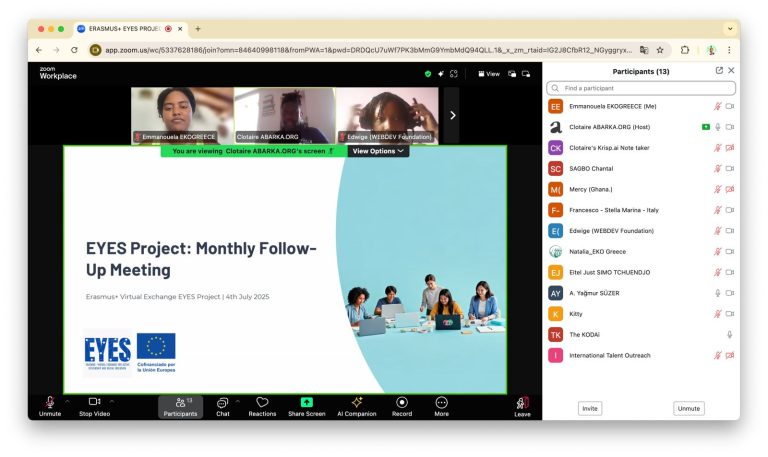The width and height of the screenshot is (768, 457).
Task: Toggle muted mic for Emmanouela EKOGREECE (Me)
Action: click(x=718, y=106)
